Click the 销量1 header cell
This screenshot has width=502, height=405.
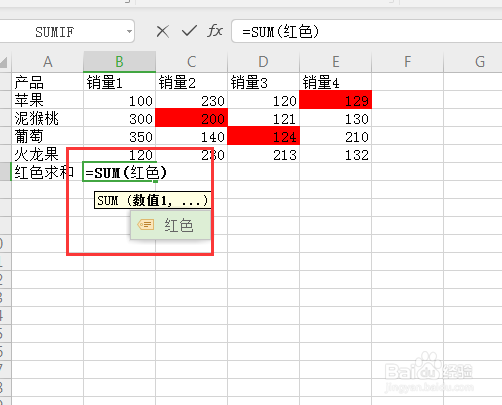119,82
